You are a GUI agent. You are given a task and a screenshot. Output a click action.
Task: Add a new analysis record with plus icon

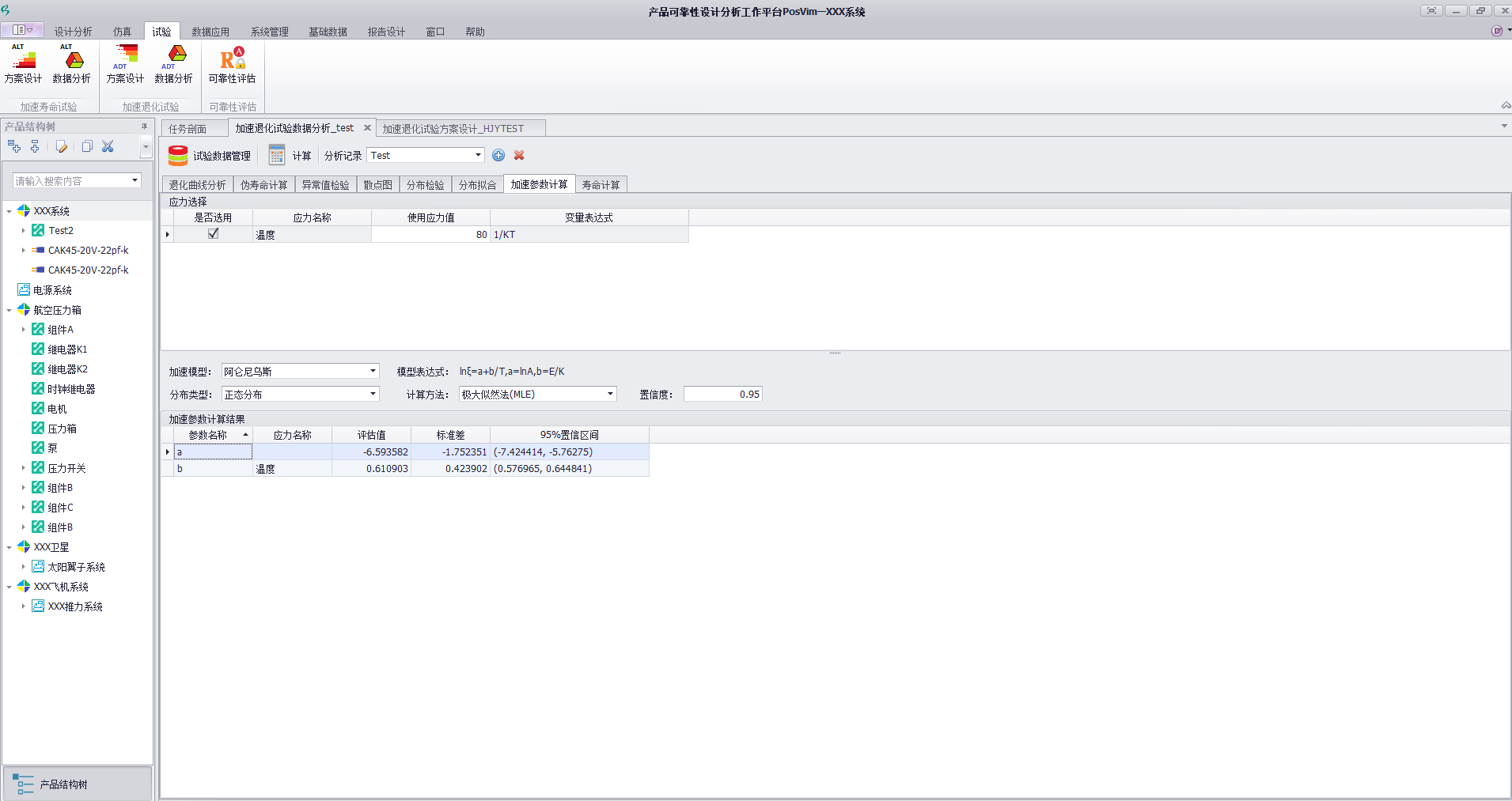[498, 156]
